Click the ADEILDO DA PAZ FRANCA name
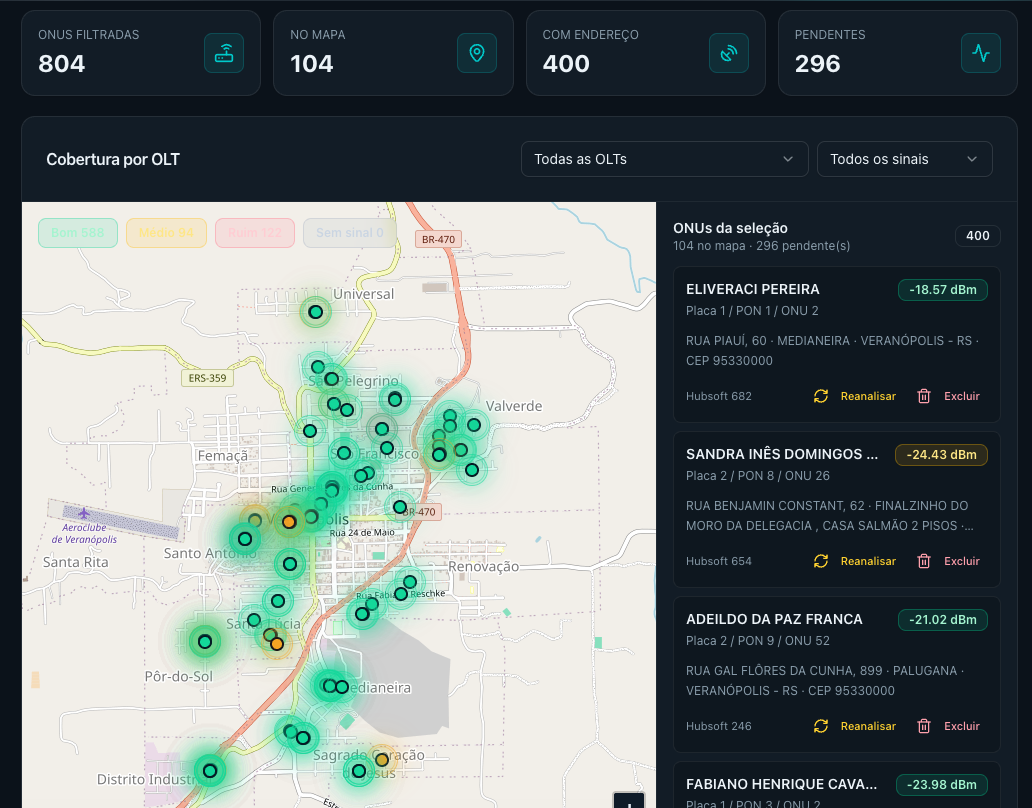1032x808 pixels. [x=774, y=620]
